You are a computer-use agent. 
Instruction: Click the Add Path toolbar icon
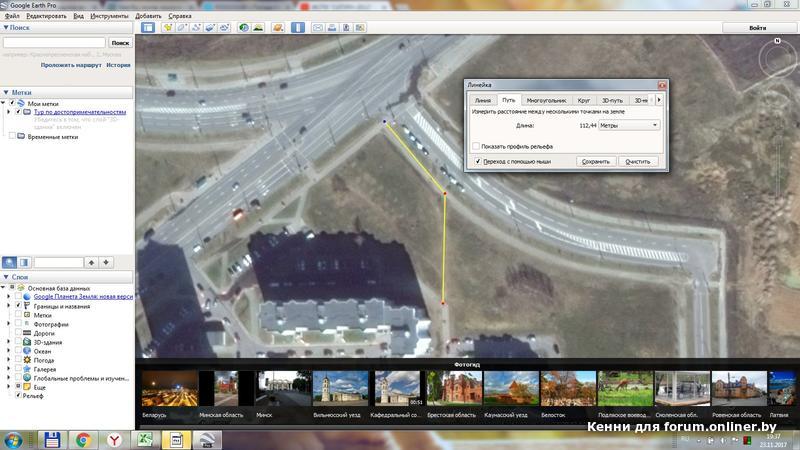tap(197, 27)
